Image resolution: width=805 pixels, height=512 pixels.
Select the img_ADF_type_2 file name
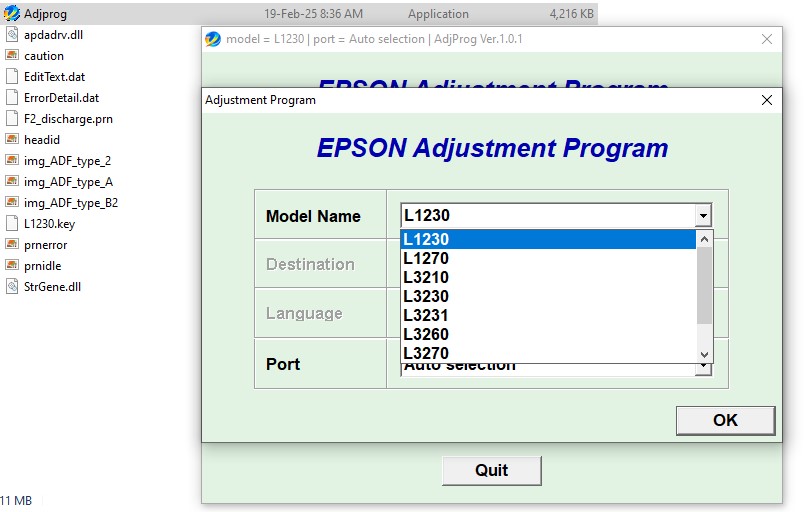point(67,161)
